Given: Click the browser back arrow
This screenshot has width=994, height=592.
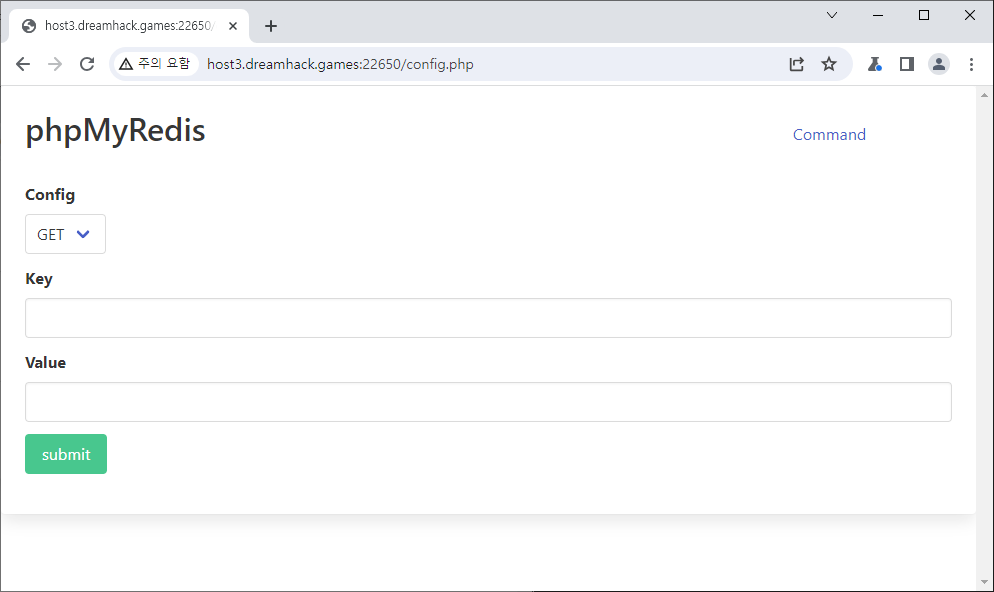Looking at the screenshot, I should click(x=23, y=64).
